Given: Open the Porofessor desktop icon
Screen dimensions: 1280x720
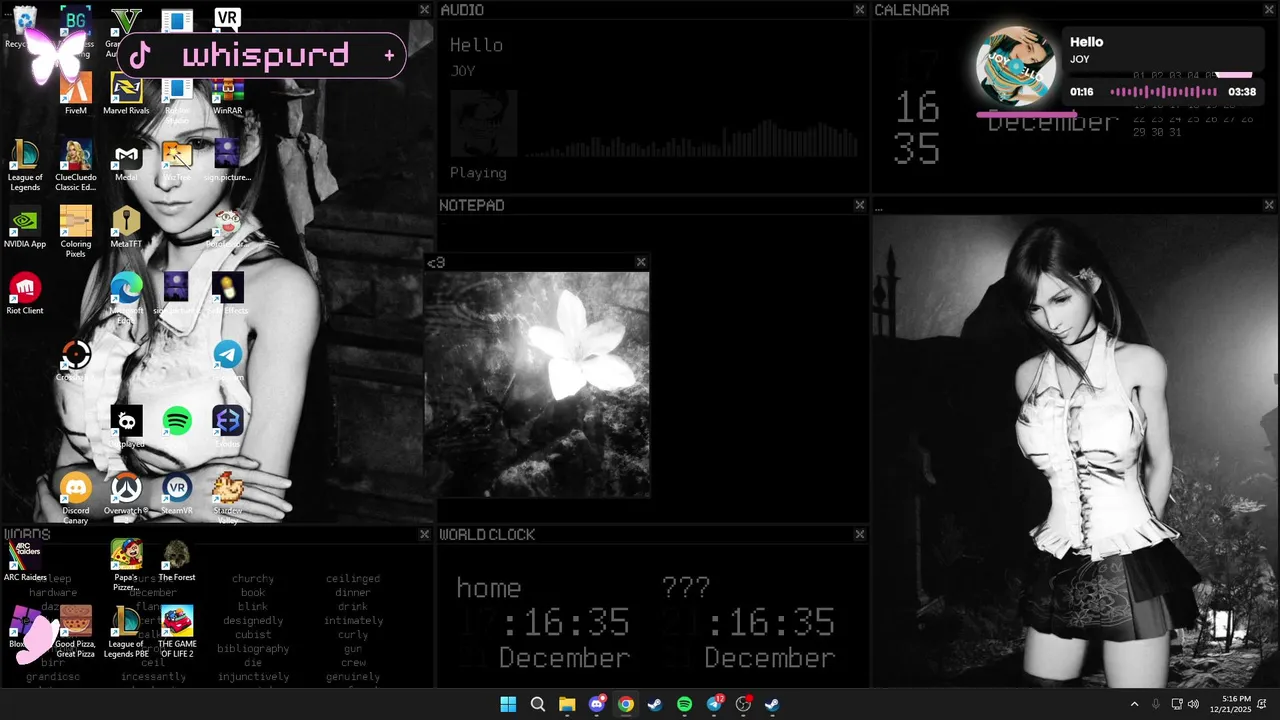Looking at the screenshot, I should [227, 228].
